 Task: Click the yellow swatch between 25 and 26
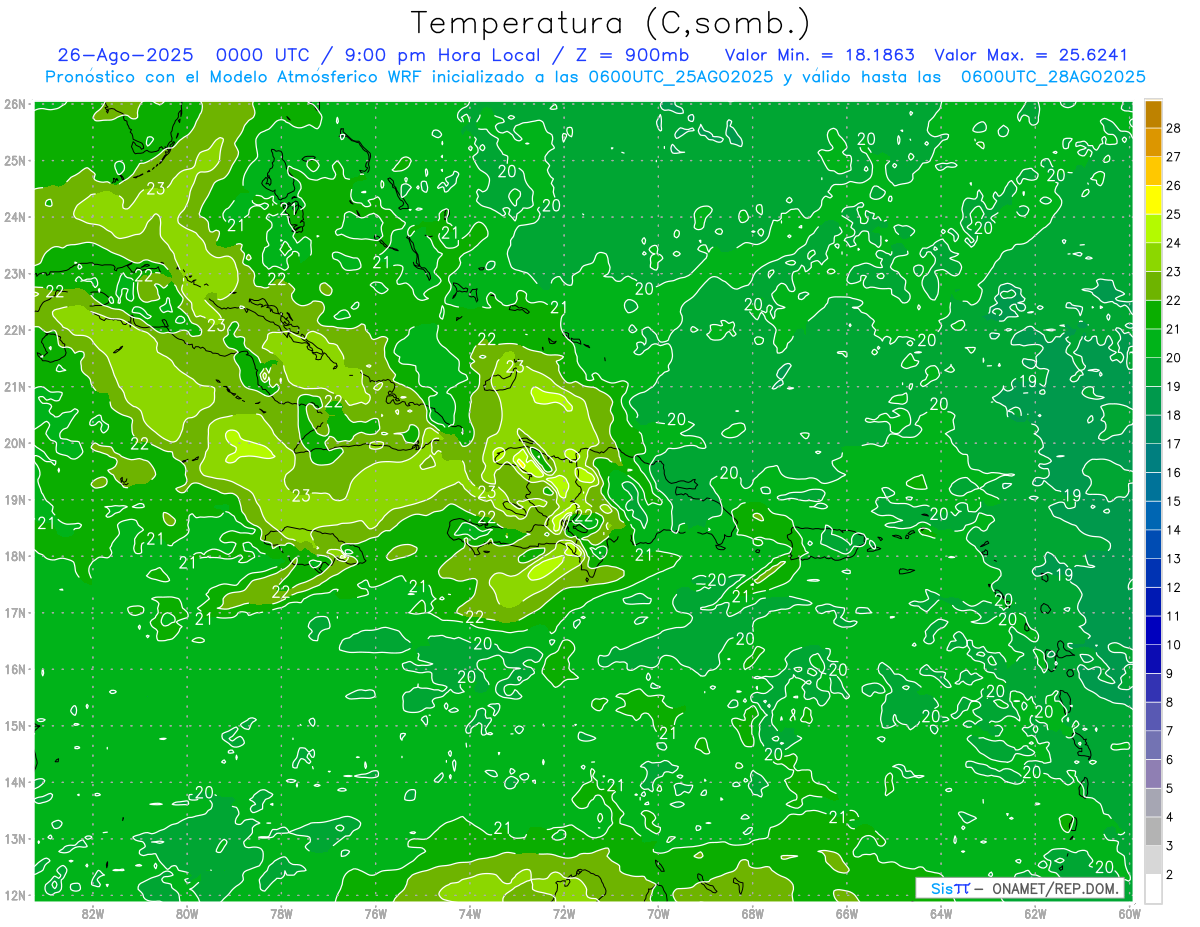[1153, 200]
